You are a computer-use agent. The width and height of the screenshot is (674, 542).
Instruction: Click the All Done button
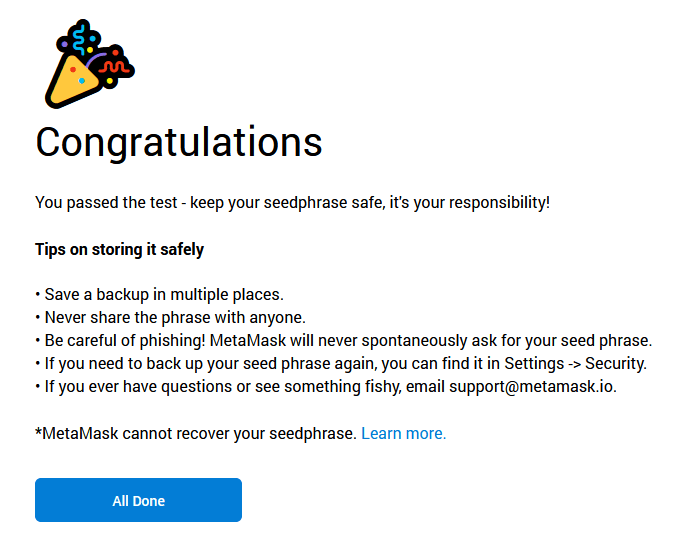(x=138, y=500)
